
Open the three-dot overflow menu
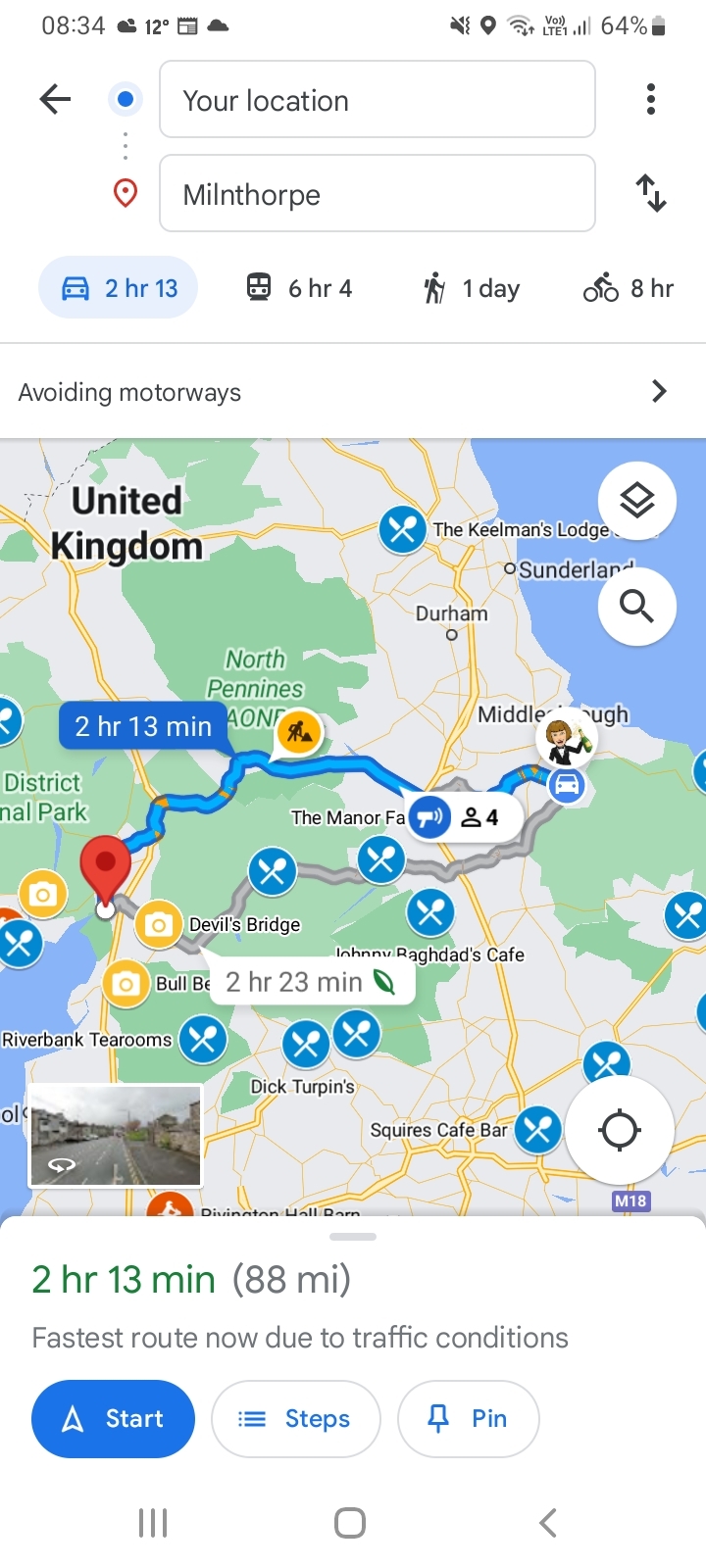651,99
